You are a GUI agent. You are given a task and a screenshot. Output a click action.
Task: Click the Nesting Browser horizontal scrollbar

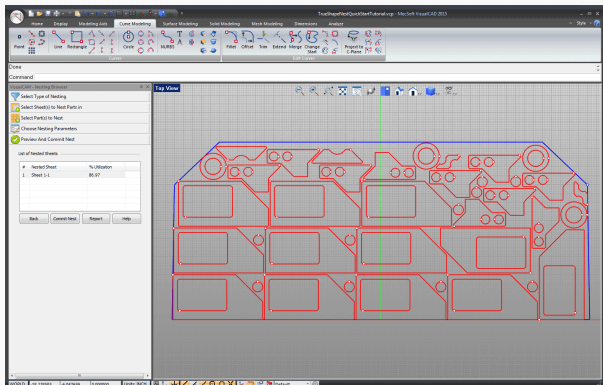(80, 375)
